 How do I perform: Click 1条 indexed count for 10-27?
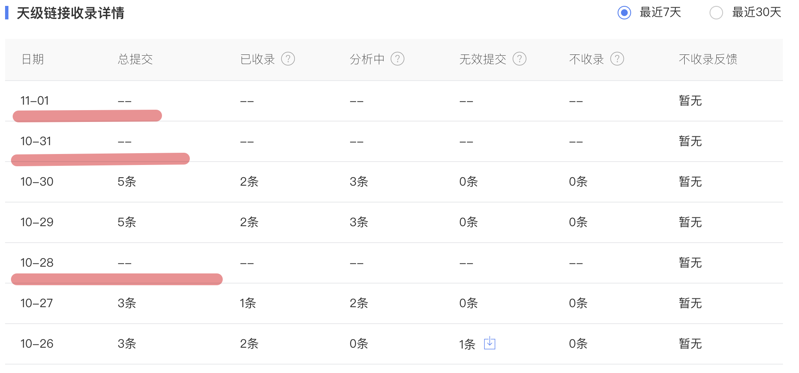(x=248, y=303)
